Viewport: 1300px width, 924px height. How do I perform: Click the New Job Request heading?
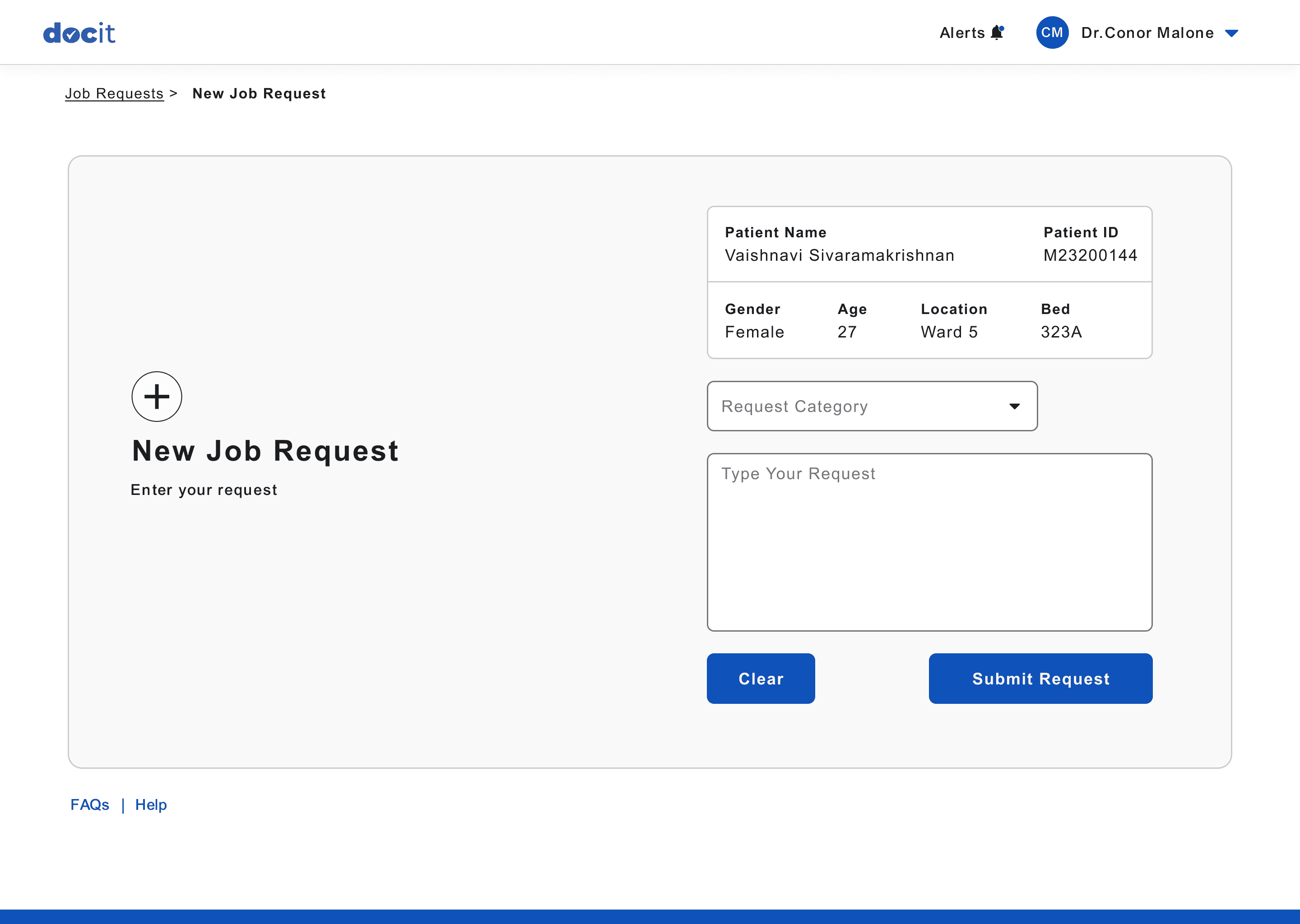point(265,451)
